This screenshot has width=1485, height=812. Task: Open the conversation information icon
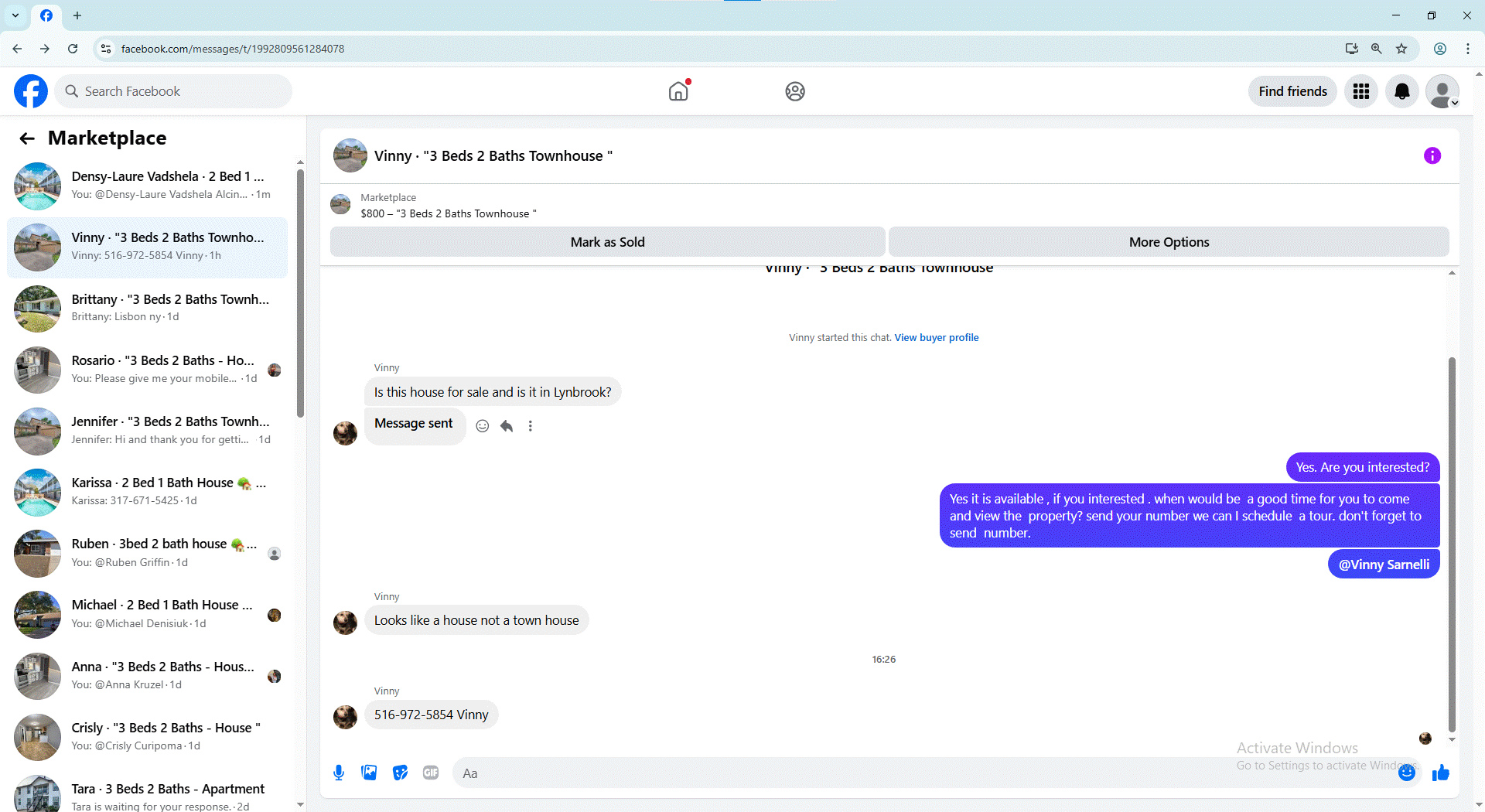pos(1432,155)
